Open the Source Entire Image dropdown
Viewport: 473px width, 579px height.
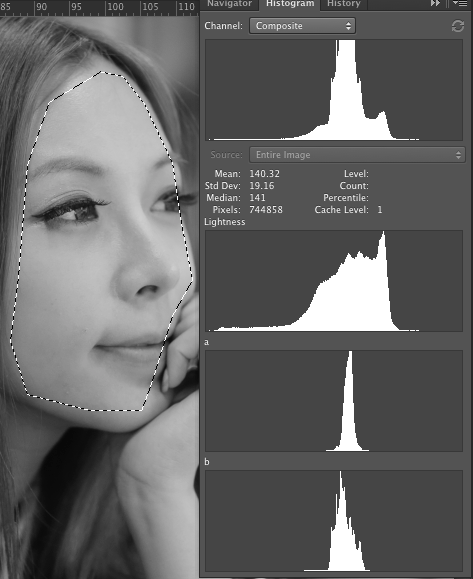[357, 155]
